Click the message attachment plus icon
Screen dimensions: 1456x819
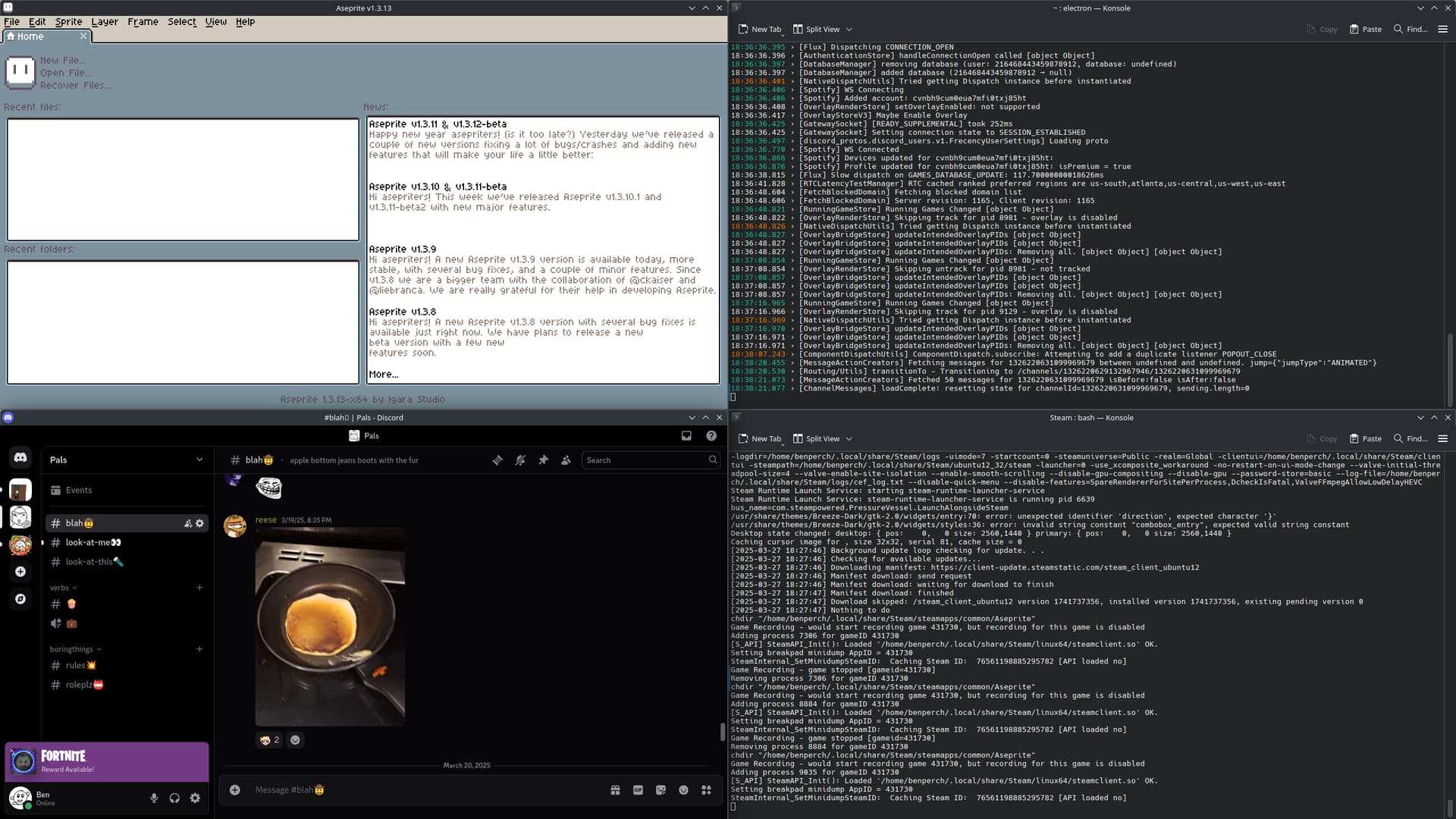click(235, 790)
